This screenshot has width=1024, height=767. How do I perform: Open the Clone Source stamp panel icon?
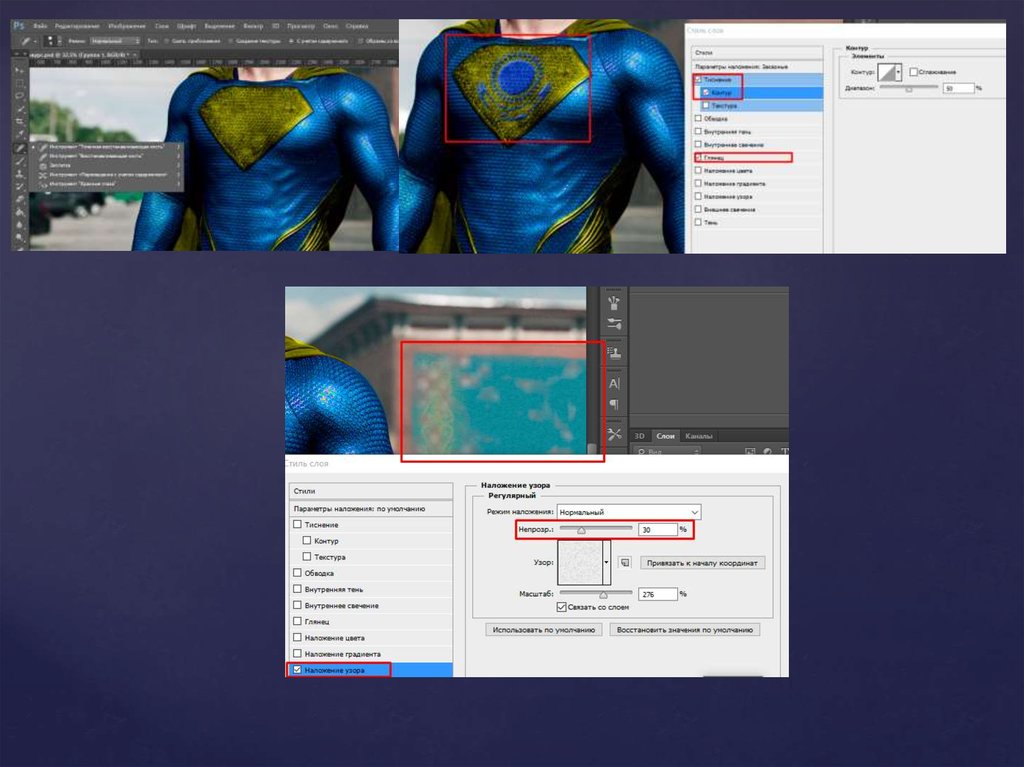tap(614, 352)
